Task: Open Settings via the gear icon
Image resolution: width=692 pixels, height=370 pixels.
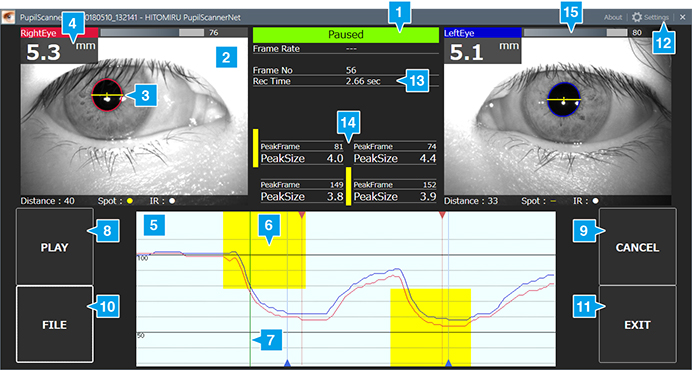Action: 636,17
